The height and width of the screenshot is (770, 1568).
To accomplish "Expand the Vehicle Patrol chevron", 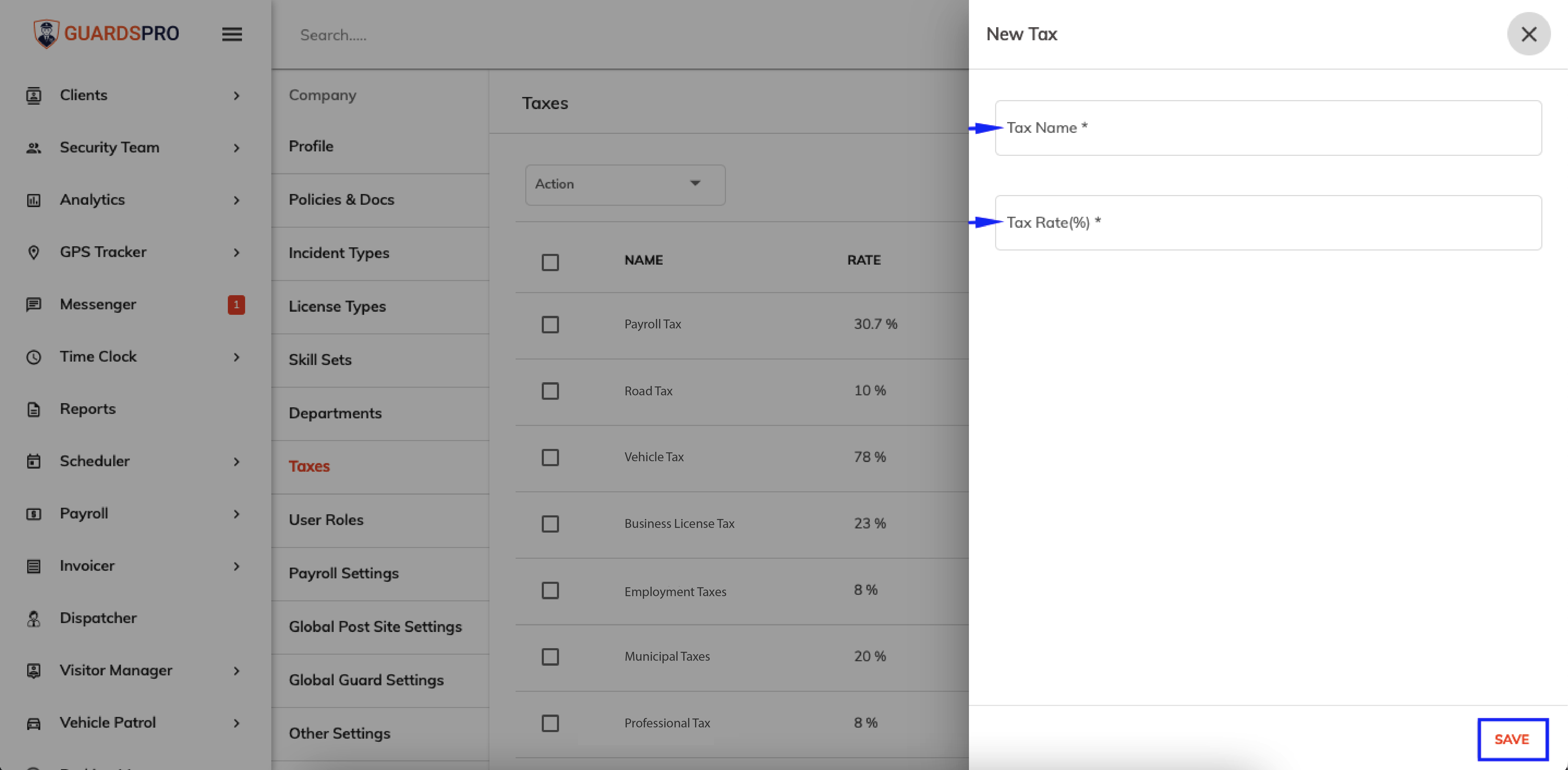I will 236,723.
